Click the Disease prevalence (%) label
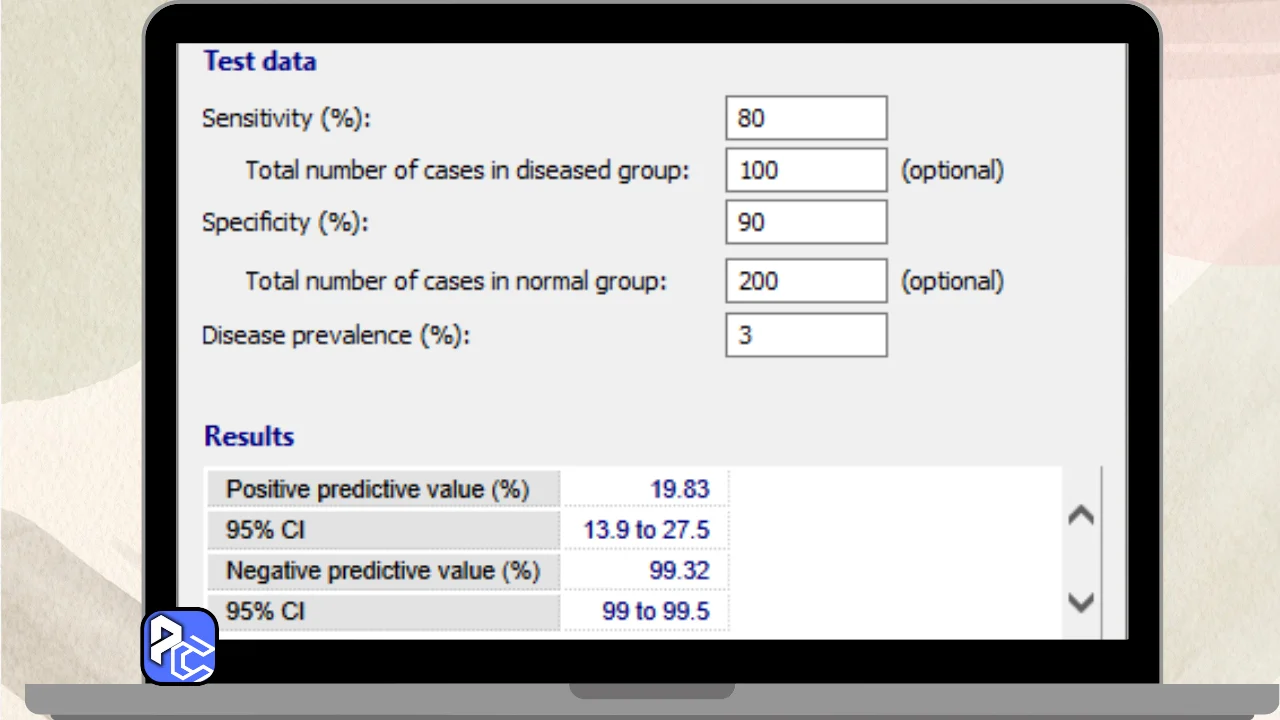 pos(336,335)
